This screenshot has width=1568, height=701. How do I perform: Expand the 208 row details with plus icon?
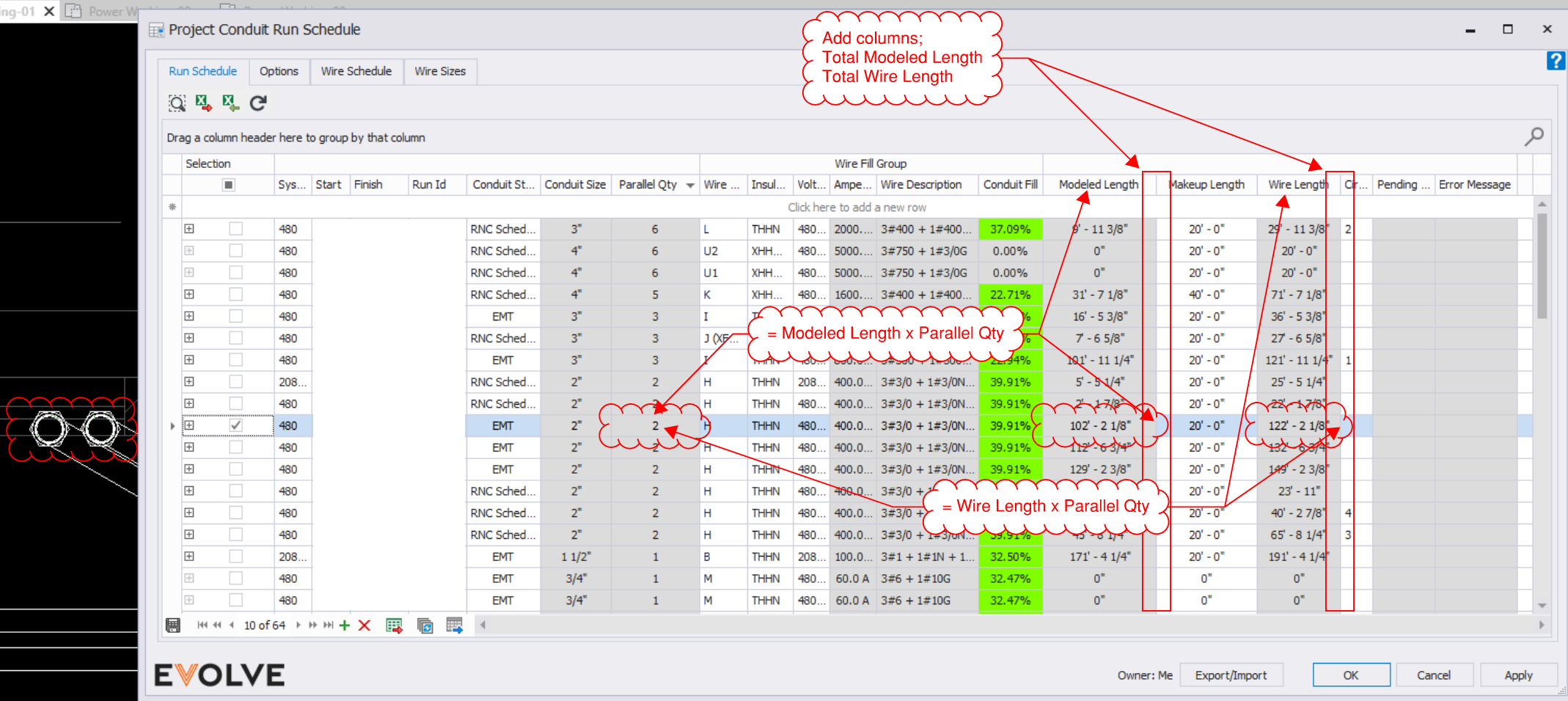coord(190,381)
